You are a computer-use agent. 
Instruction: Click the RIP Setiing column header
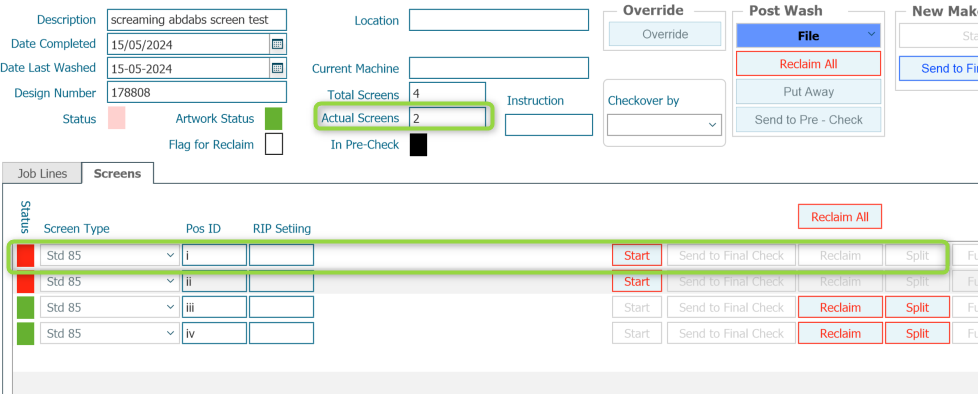pyautogui.click(x=282, y=229)
